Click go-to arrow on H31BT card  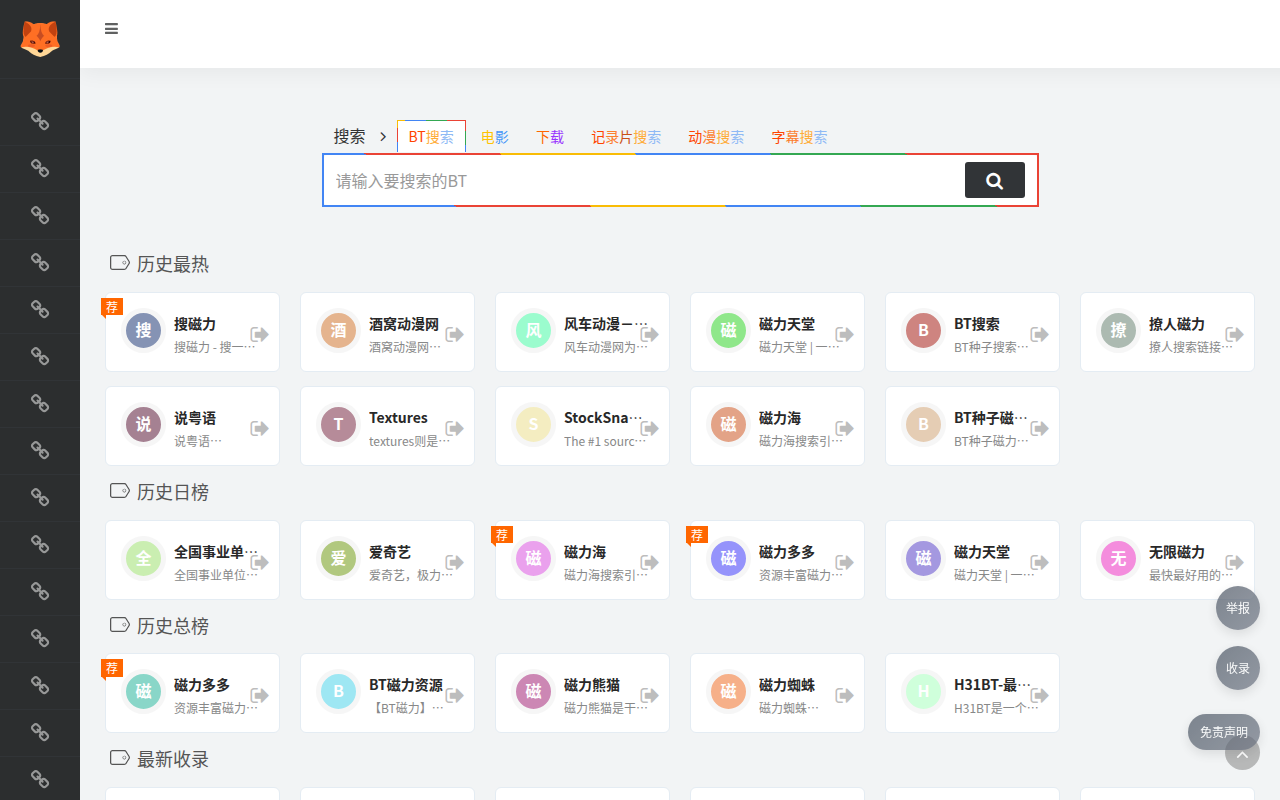(x=1039, y=695)
